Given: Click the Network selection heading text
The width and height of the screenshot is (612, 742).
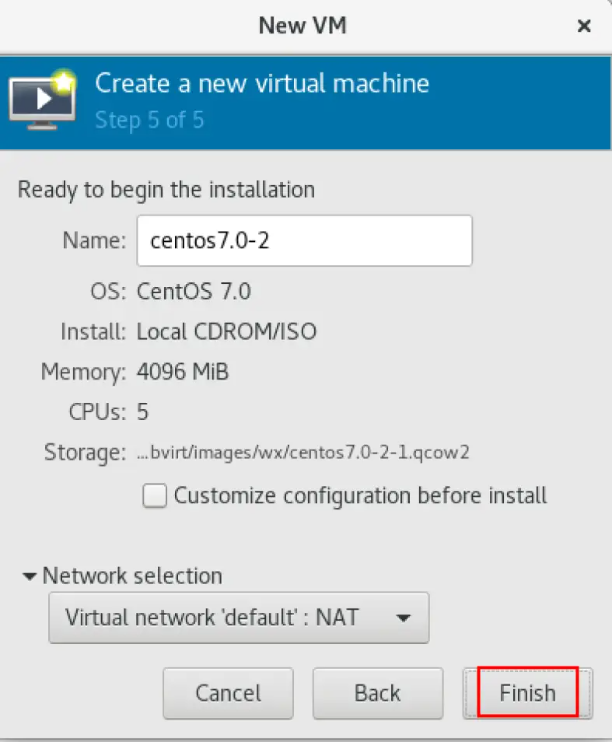Looking at the screenshot, I should click(133, 576).
